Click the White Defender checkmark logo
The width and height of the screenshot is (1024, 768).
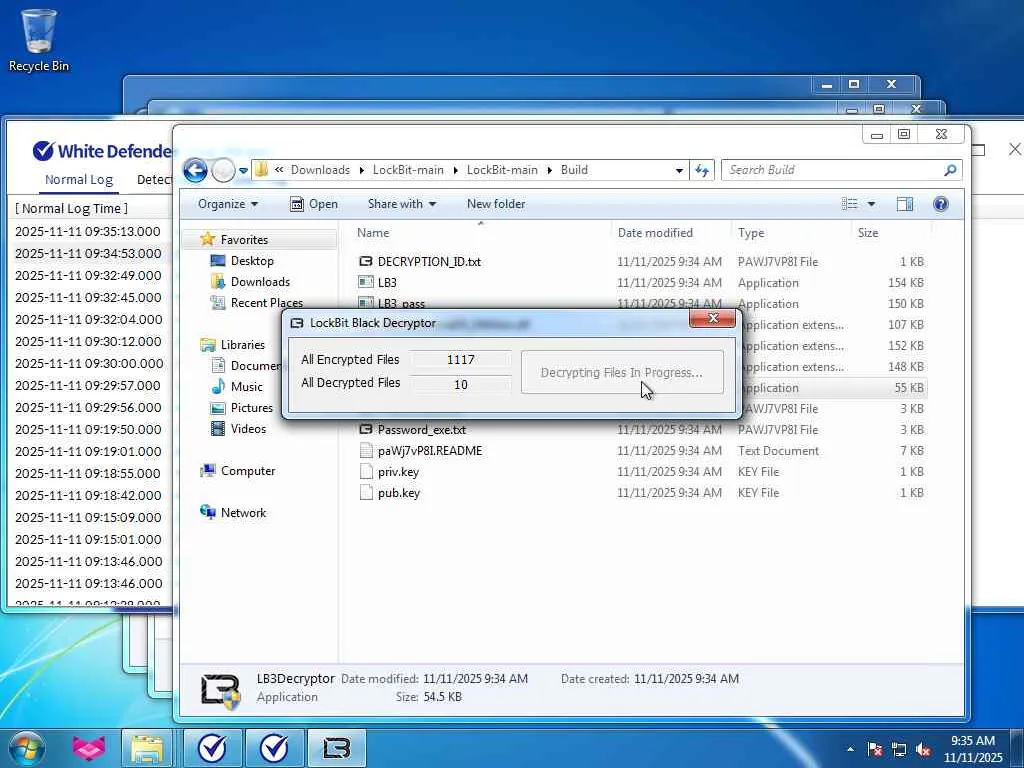pyautogui.click(x=43, y=151)
